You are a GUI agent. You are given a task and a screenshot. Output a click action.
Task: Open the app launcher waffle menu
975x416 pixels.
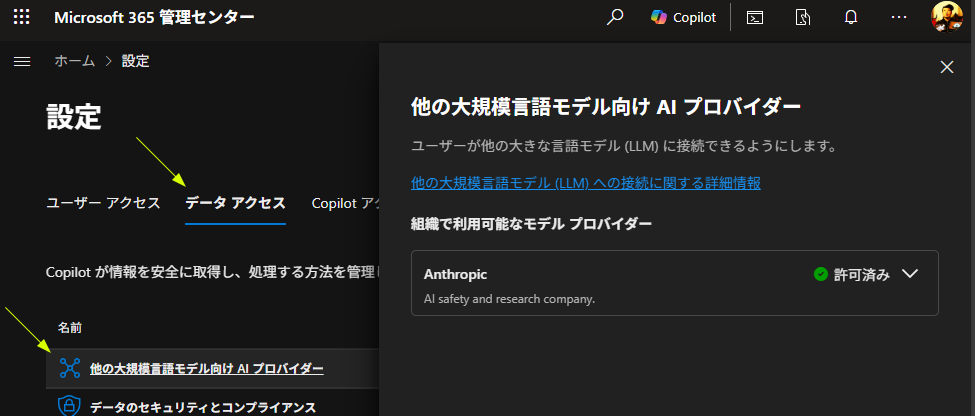21,17
